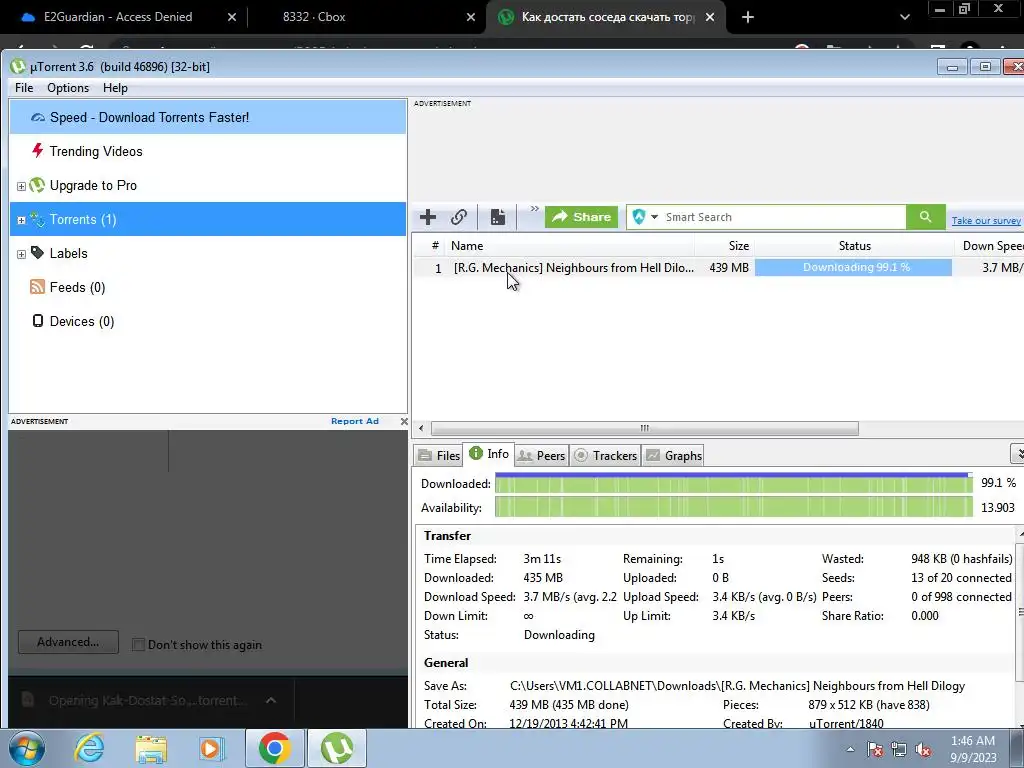The height and width of the screenshot is (768, 1024).
Task: Open the Windows Start menu
Action: (26, 748)
